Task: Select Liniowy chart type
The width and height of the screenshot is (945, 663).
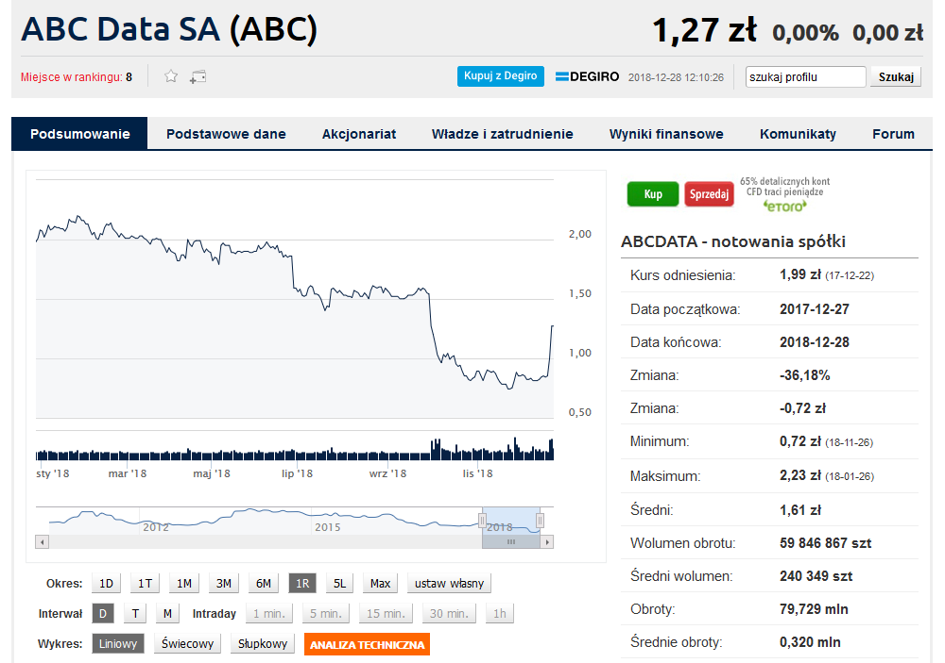Action: (x=118, y=644)
